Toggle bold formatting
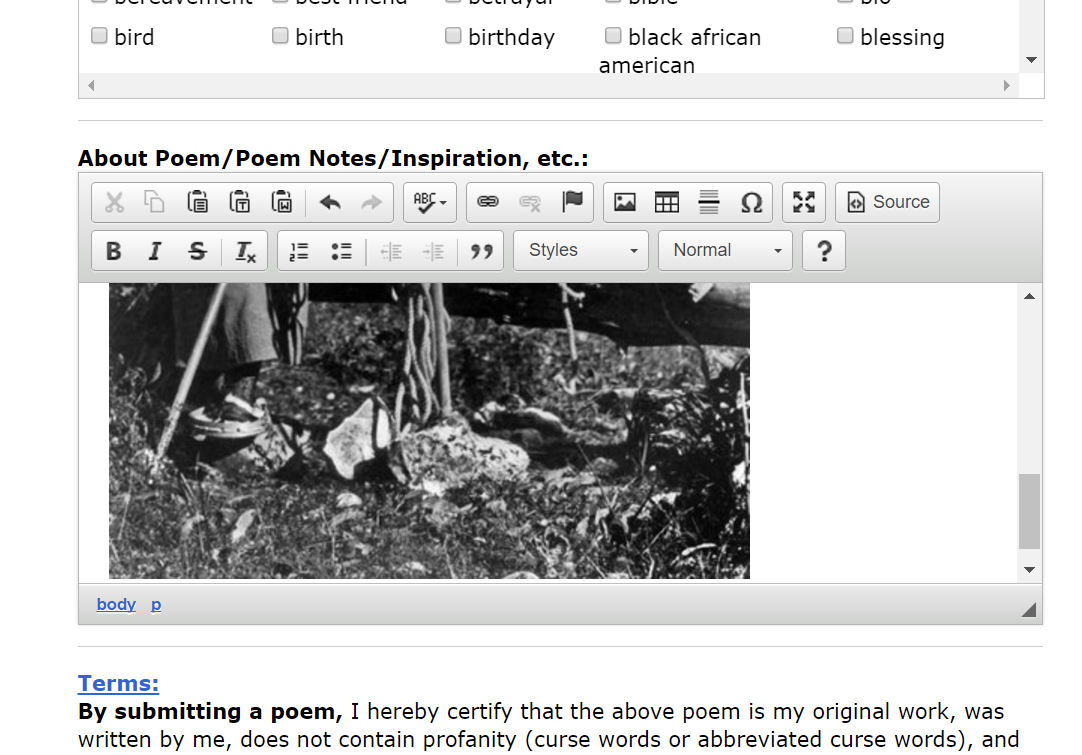The width and height of the screenshot is (1082, 755). [x=114, y=251]
